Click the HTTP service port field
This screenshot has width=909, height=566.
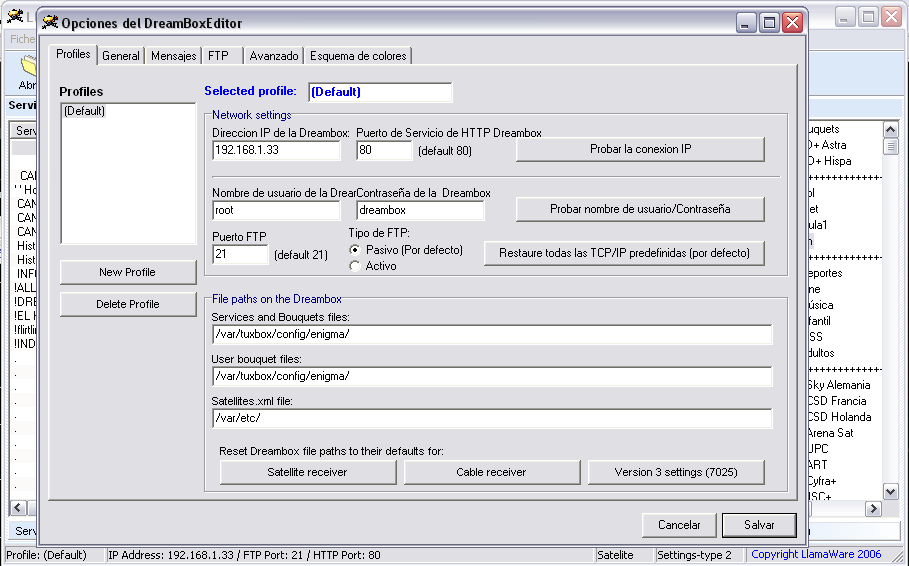[x=384, y=150]
